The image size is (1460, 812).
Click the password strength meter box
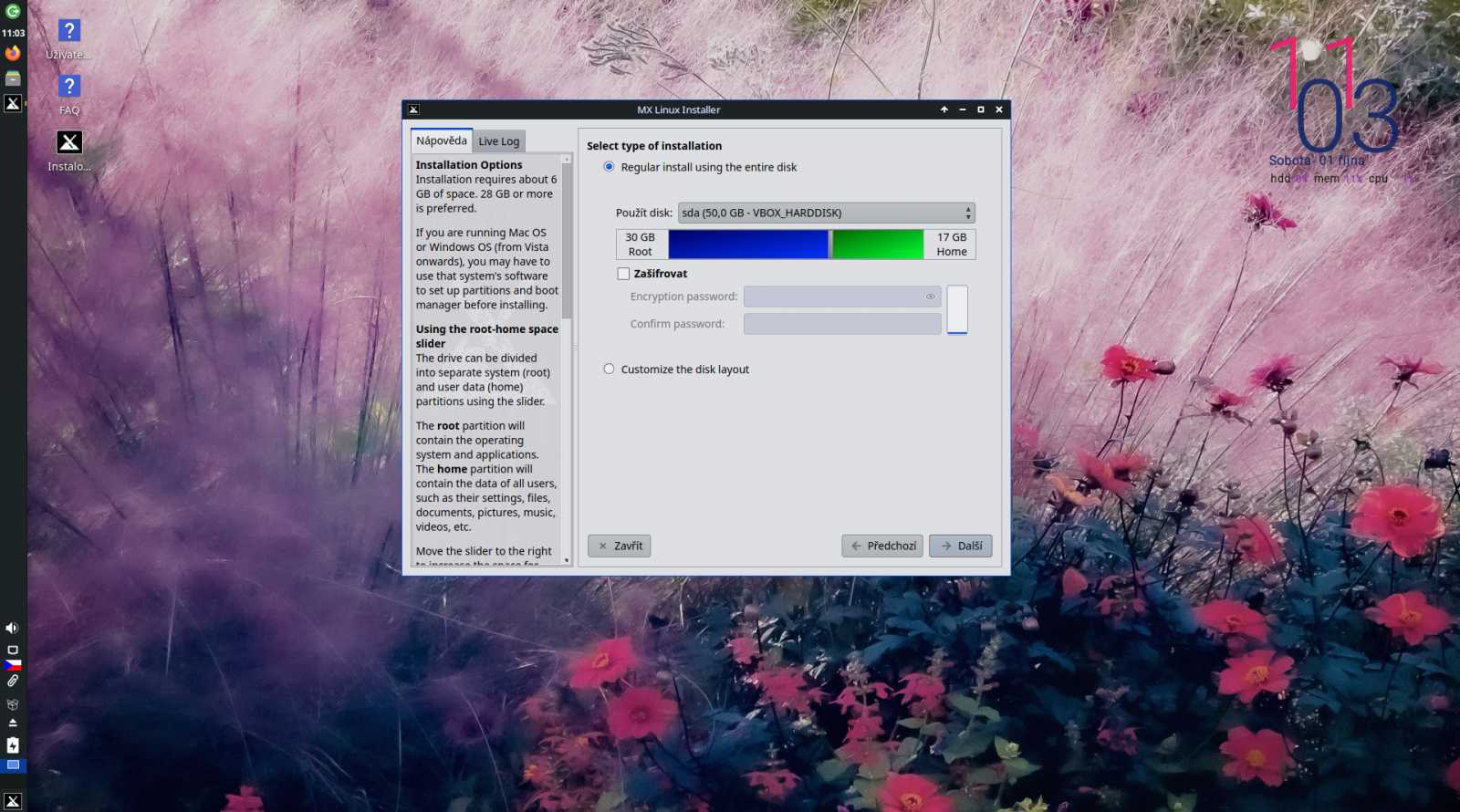[957, 310]
